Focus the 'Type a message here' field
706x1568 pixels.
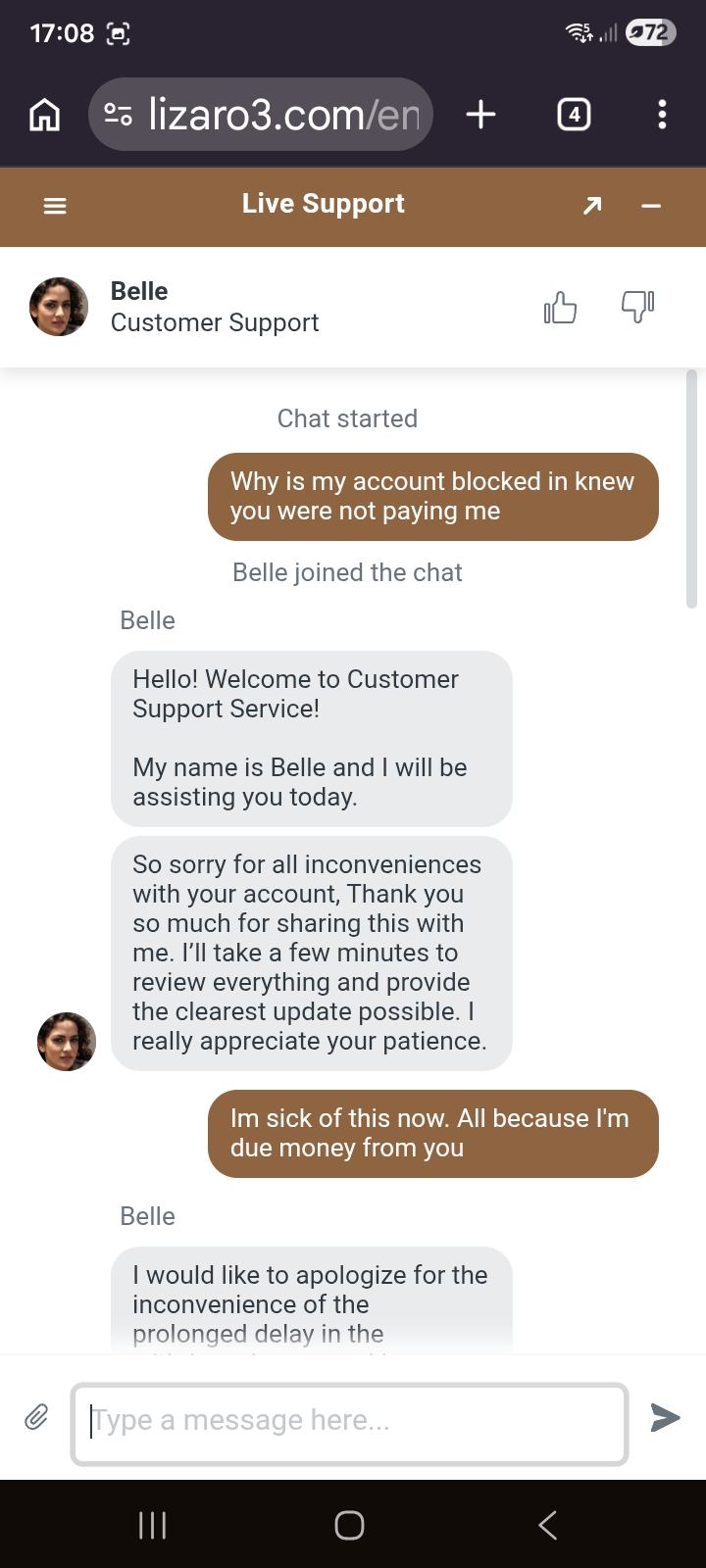(x=349, y=1424)
